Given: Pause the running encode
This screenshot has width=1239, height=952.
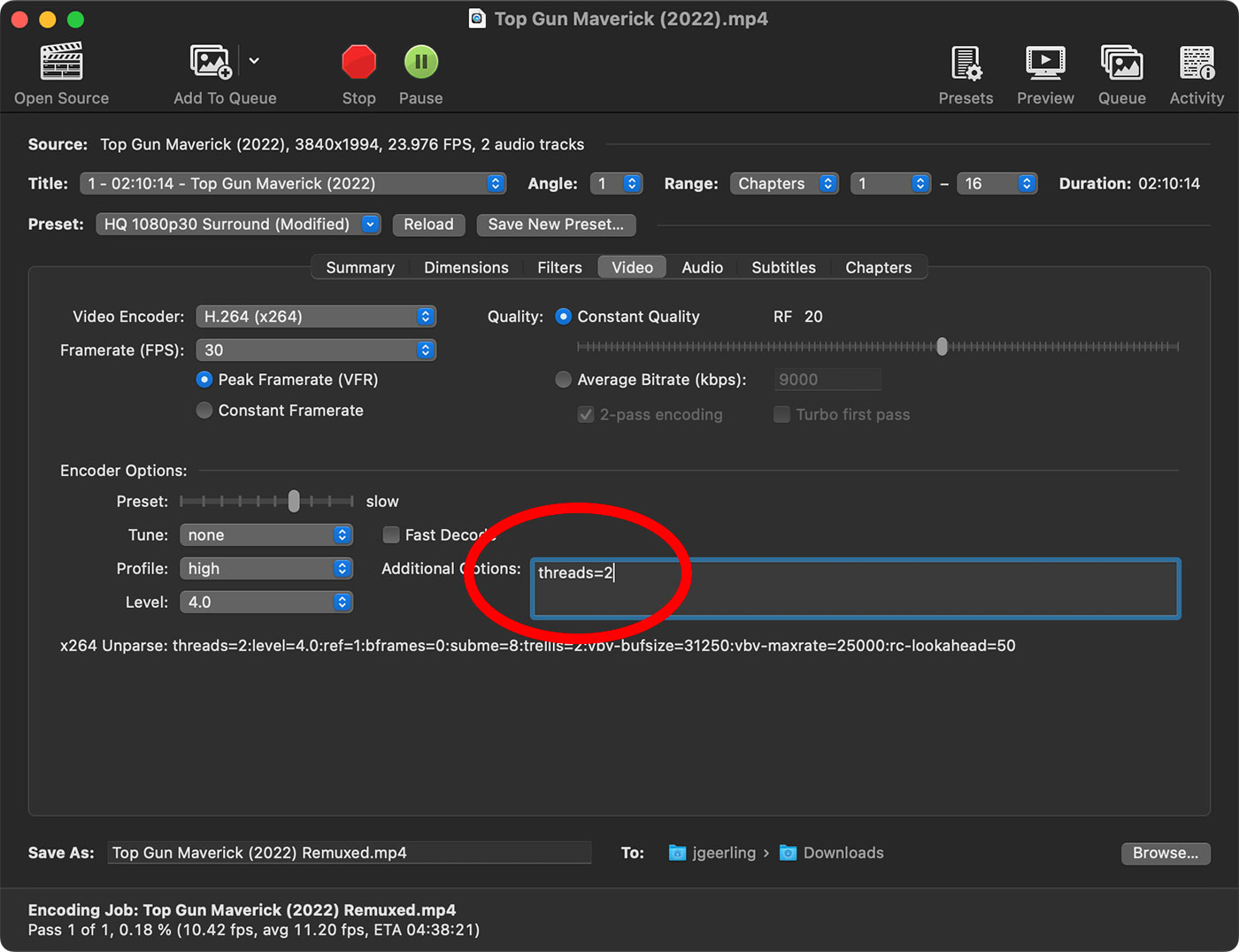Looking at the screenshot, I should click(420, 62).
